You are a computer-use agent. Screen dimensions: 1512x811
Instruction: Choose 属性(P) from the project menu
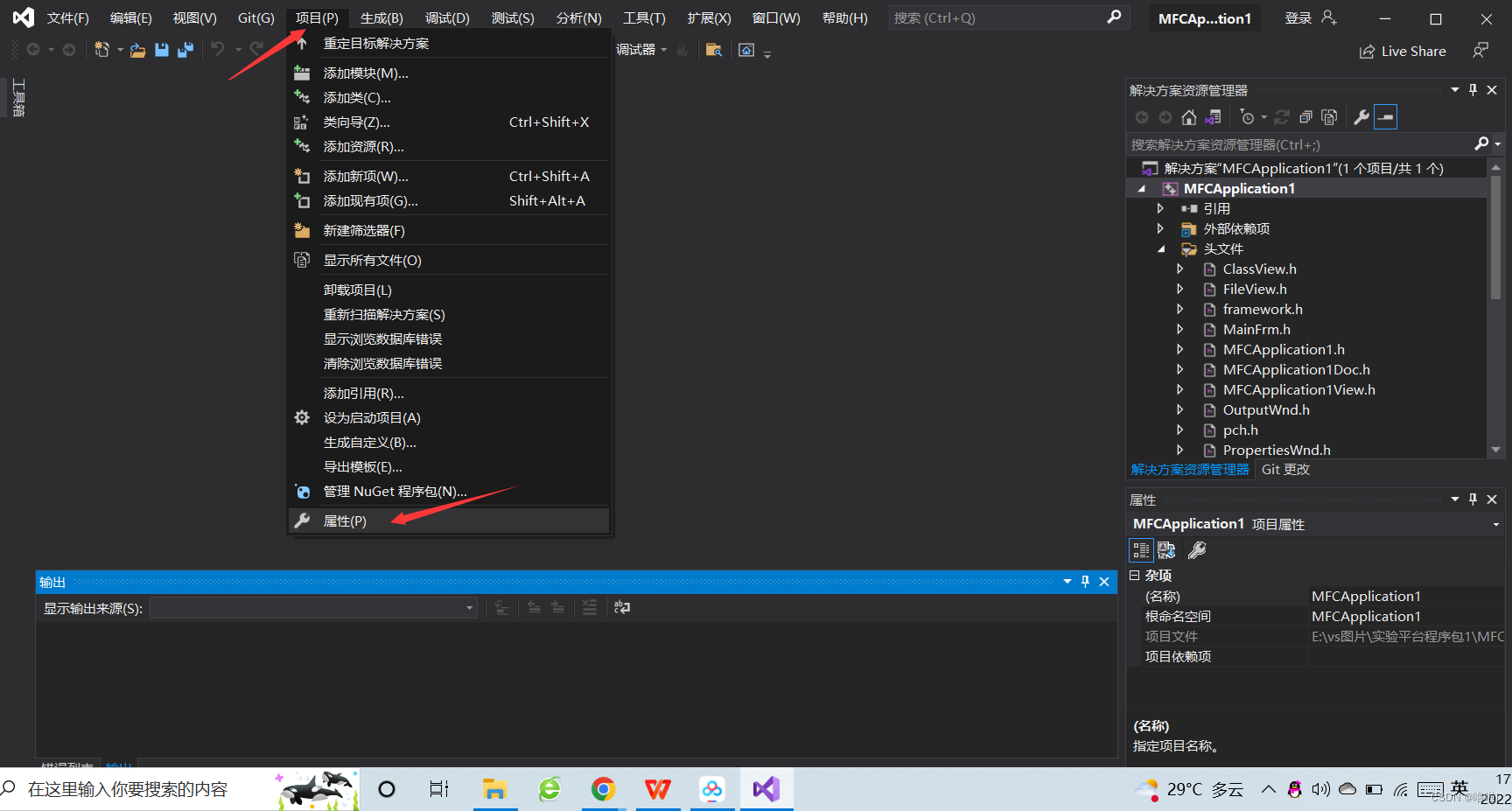pyautogui.click(x=449, y=521)
